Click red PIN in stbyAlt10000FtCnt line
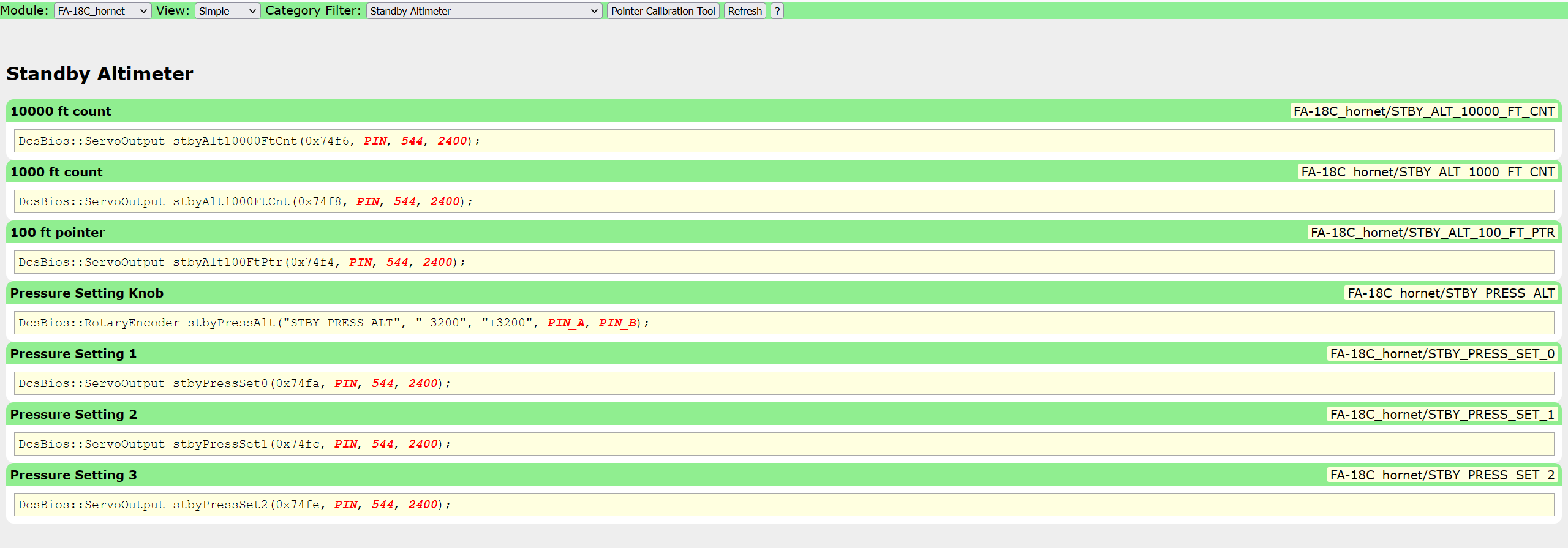The width and height of the screenshot is (1568, 548). 375,141
